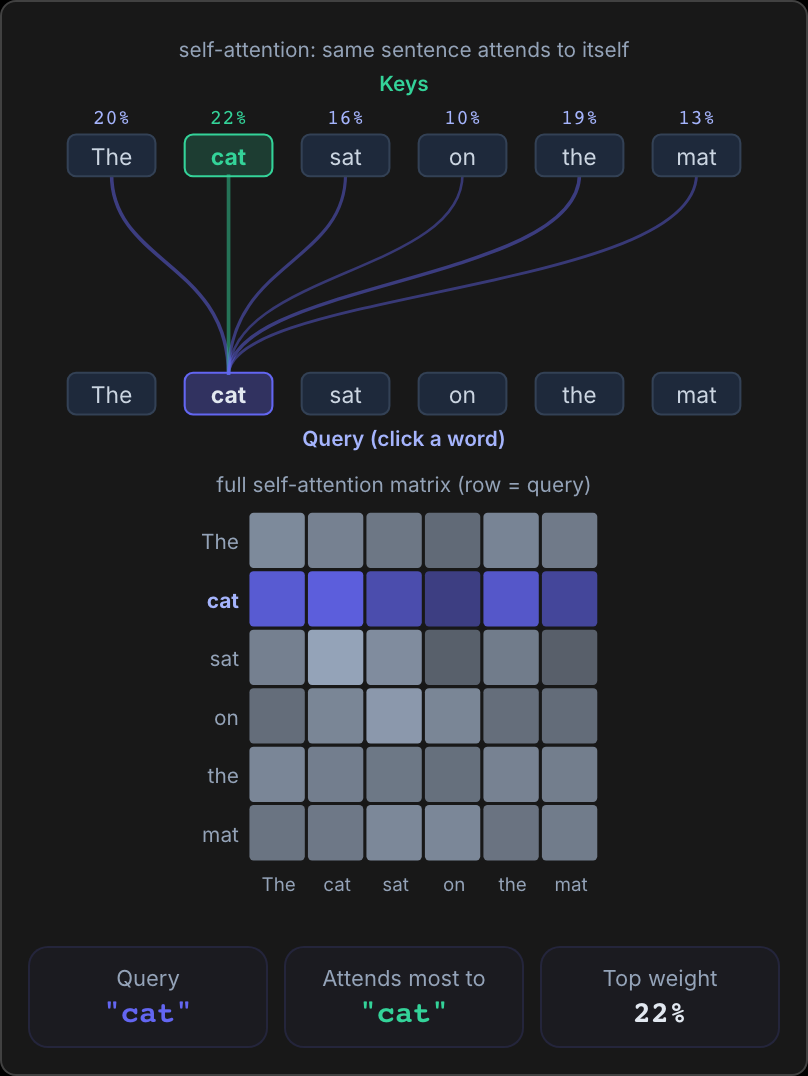Click matrix cell row on, column mat
The image size is (808, 1076).
(570, 716)
